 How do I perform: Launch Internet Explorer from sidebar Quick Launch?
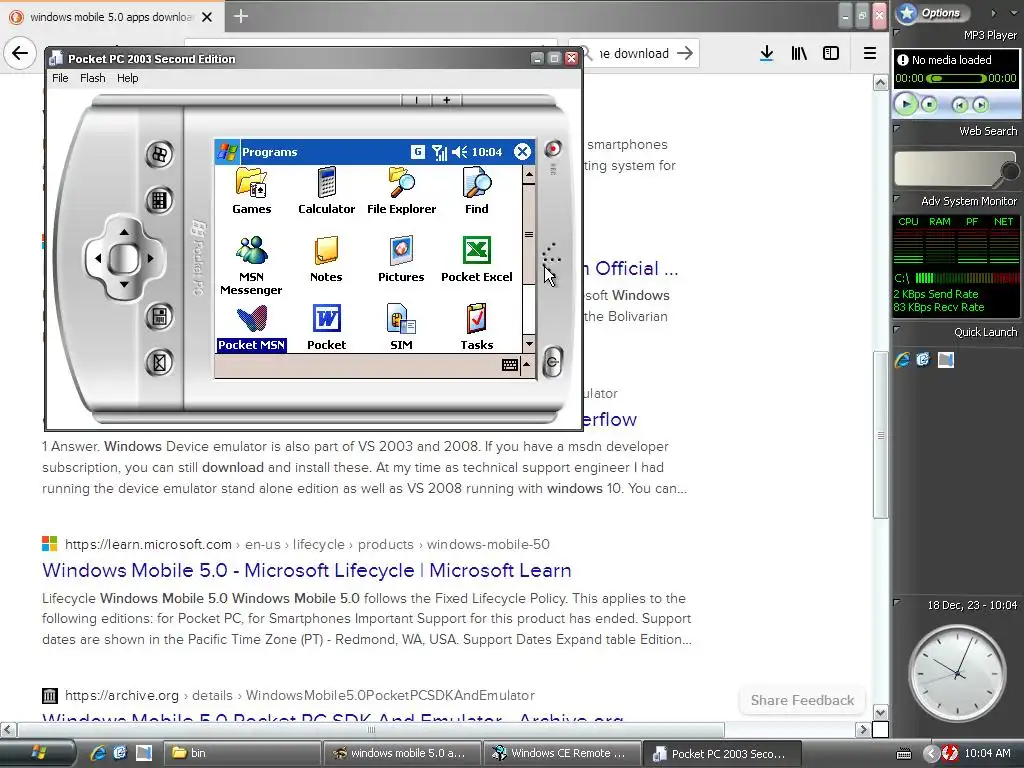point(903,360)
